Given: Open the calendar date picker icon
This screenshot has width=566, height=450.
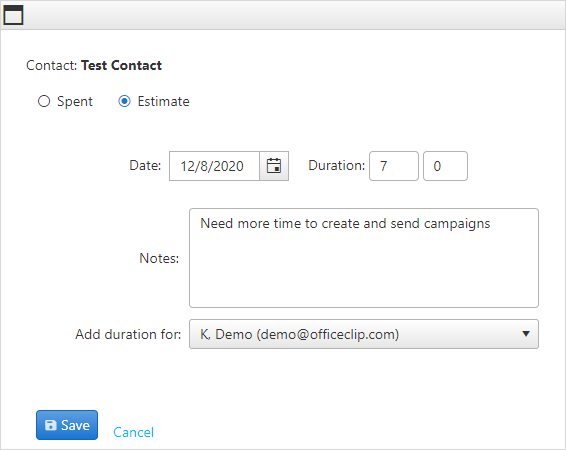Looking at the screenshot, I should pyautogui.click(x=274, y=166).
